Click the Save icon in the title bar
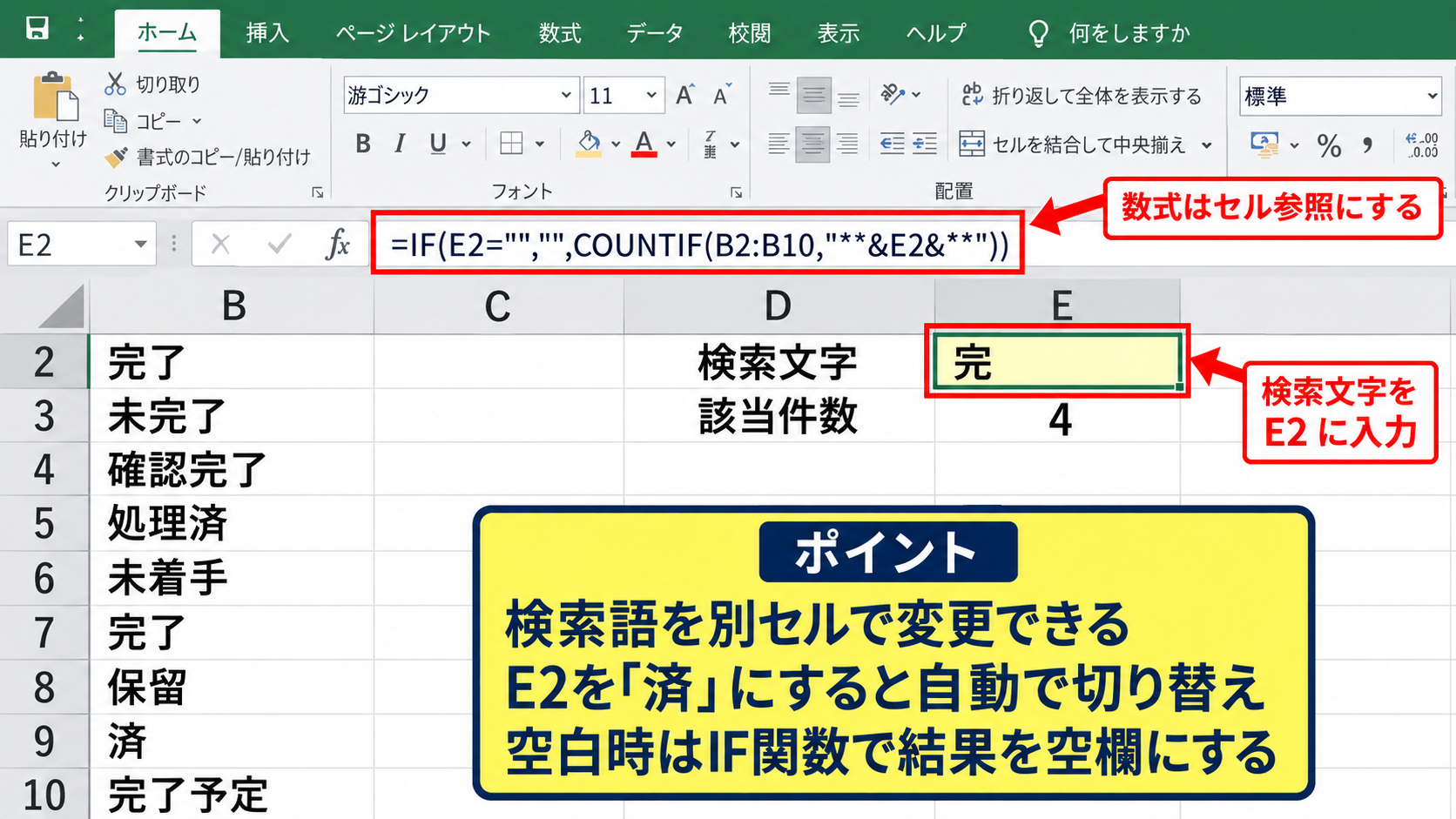The image size is (1456, 819). (37, 29)
